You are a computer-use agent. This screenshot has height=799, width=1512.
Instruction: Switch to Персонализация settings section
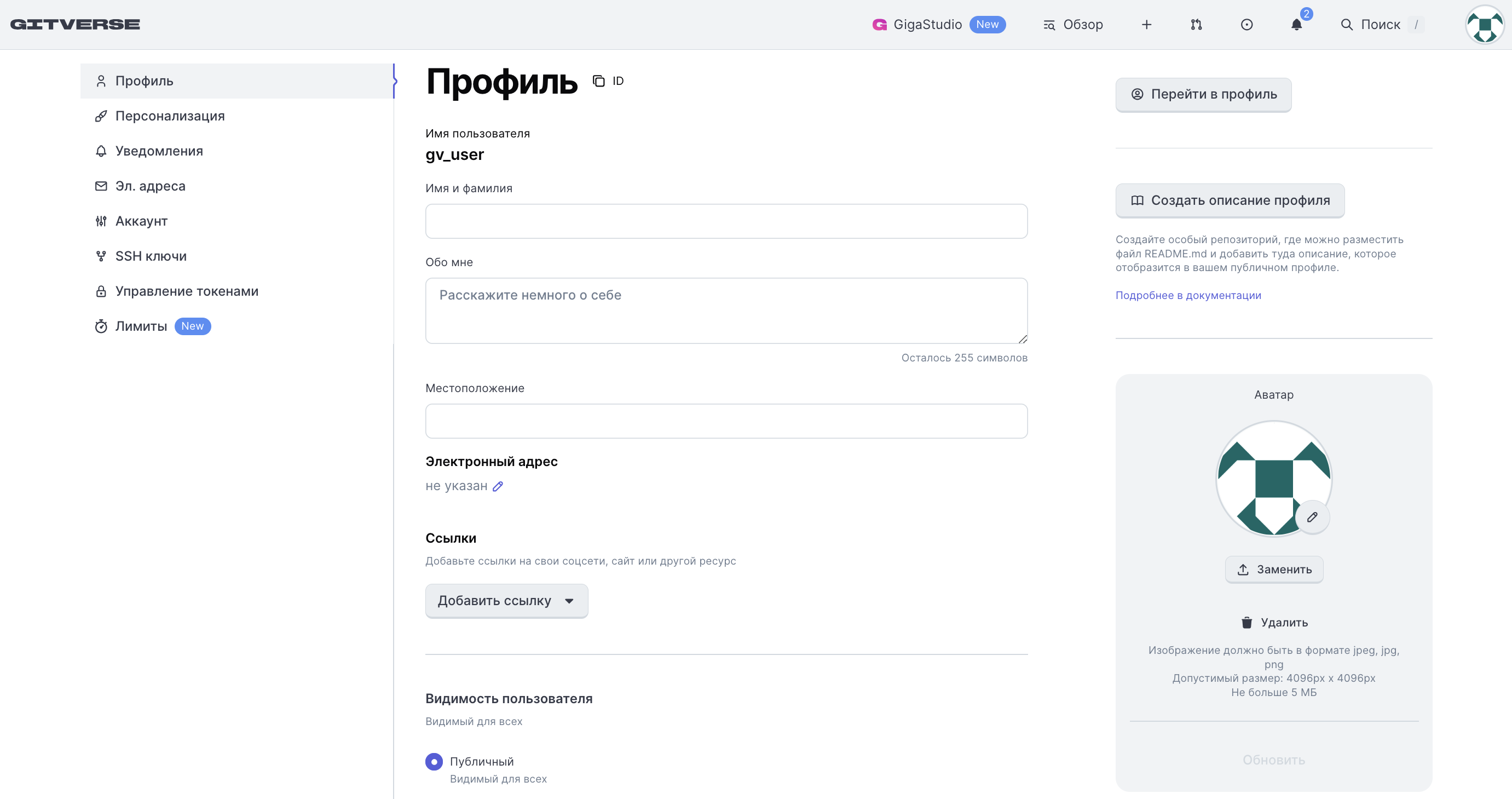click(170, 116)
